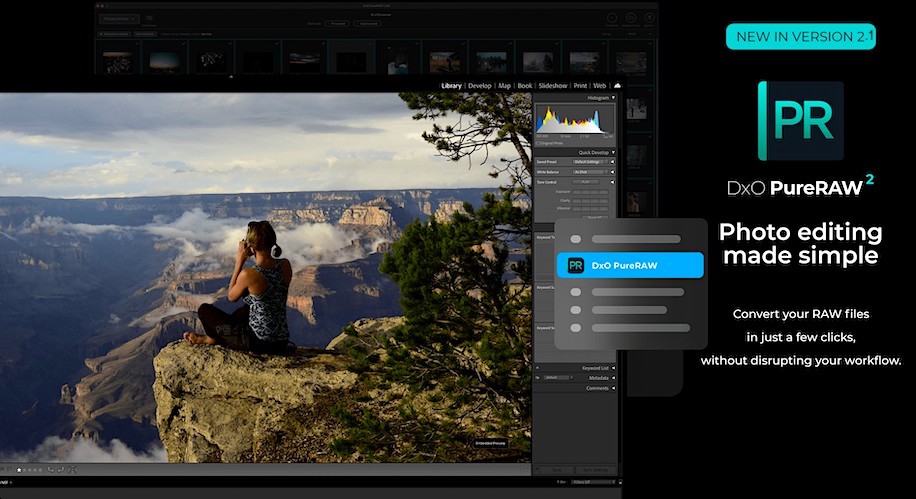
Task: Open the Metadata Default preset dropdown
Action: pos(558,378)
